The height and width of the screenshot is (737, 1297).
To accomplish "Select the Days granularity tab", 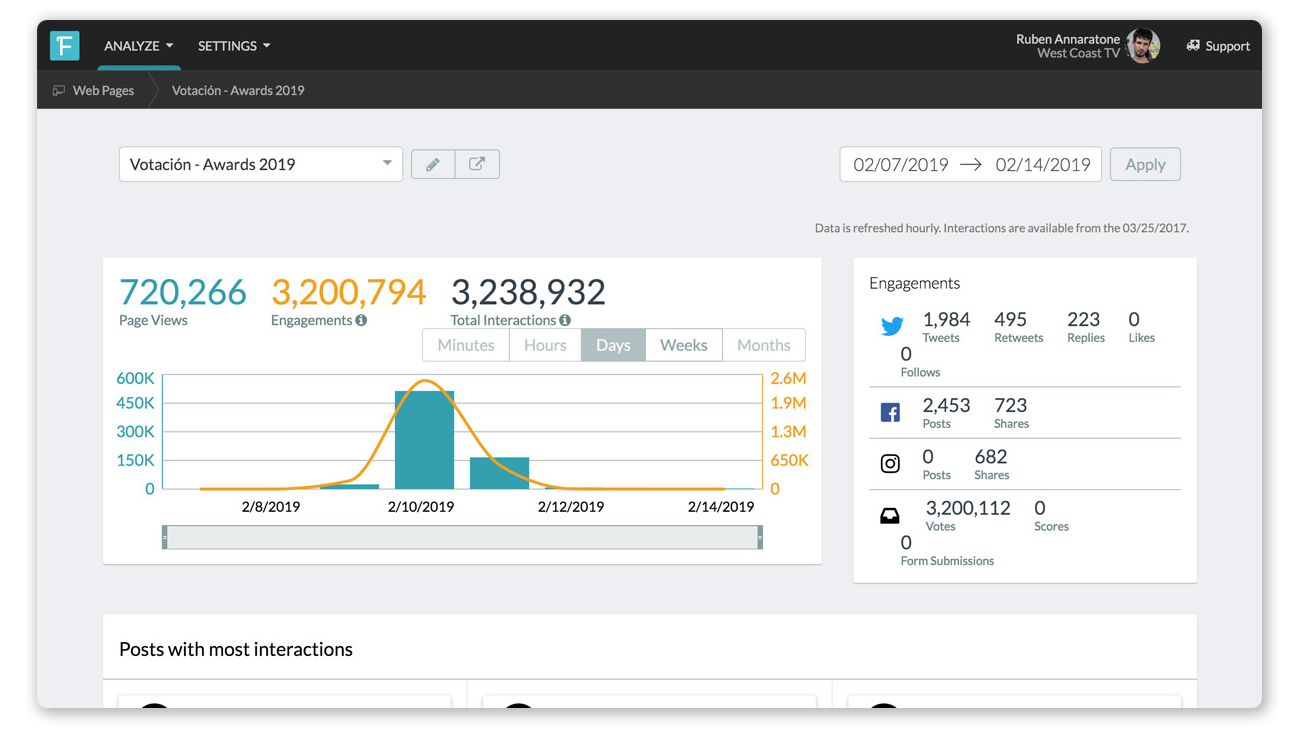I will [x=613, y=345].
